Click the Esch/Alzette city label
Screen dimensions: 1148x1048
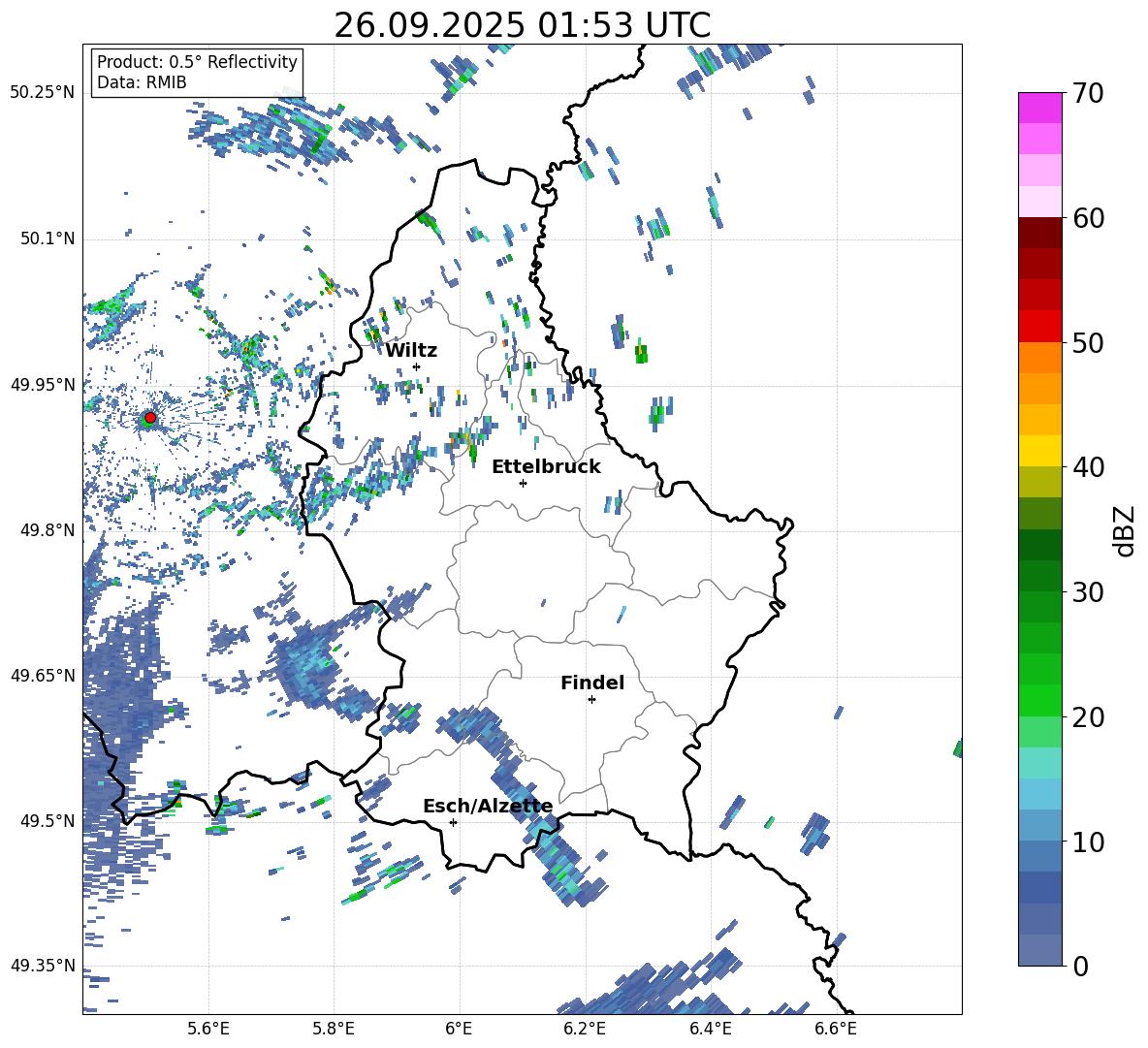tap(488, 807)
